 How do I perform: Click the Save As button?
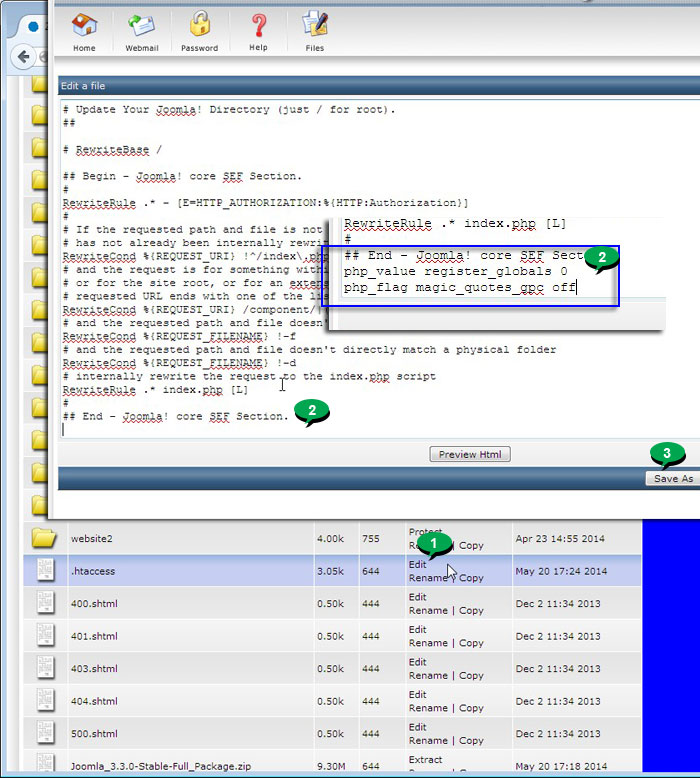click(x=673, y=478)
